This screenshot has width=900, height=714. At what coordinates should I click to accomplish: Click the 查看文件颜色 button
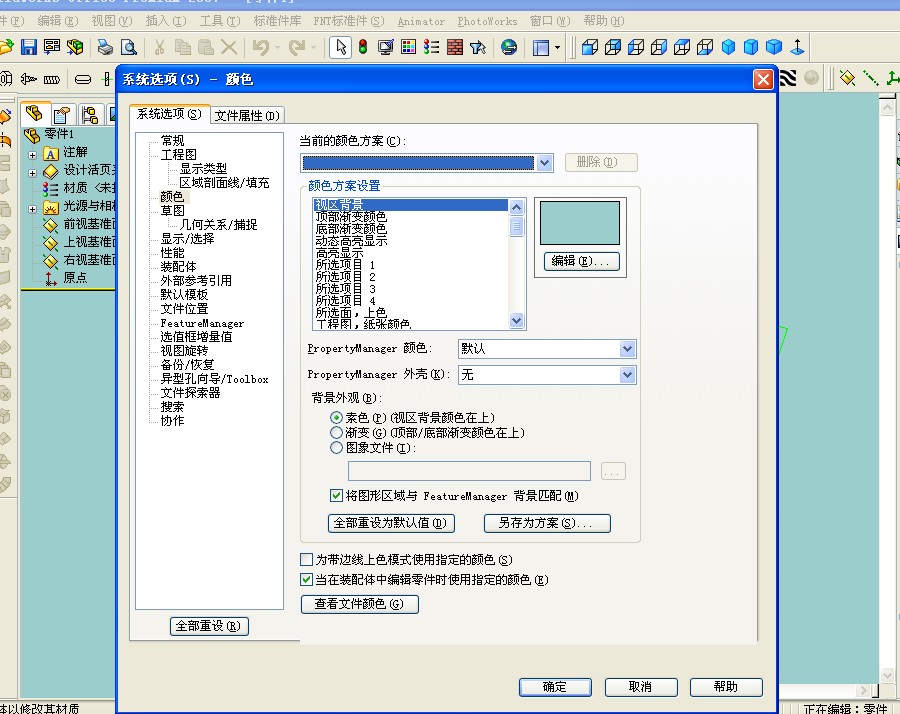pos(359,604)
